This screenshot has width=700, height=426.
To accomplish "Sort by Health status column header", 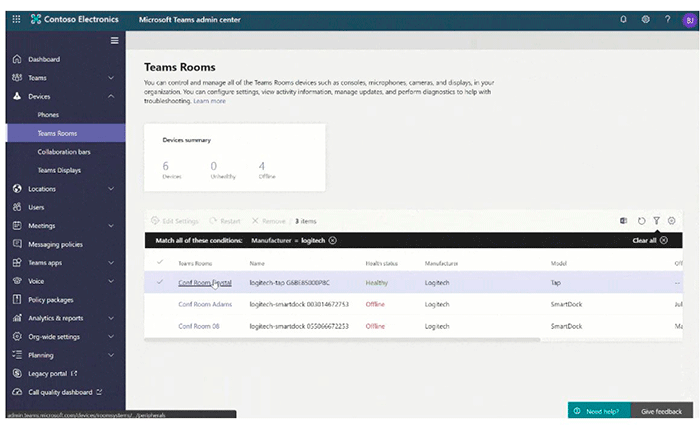I will pyautogui.click(x=382, y=263).
